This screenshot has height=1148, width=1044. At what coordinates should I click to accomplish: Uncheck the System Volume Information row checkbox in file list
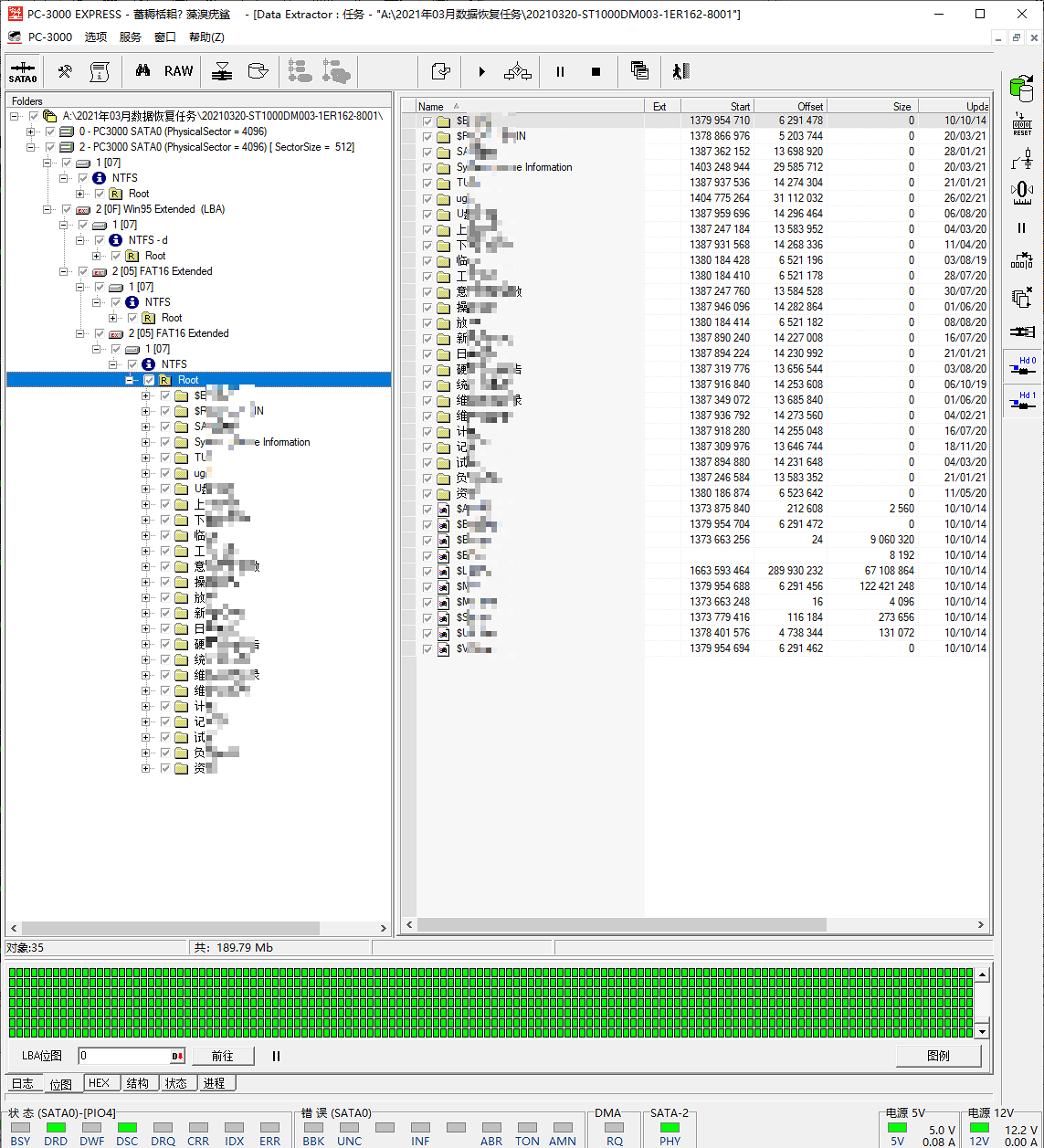coord(427,167)
